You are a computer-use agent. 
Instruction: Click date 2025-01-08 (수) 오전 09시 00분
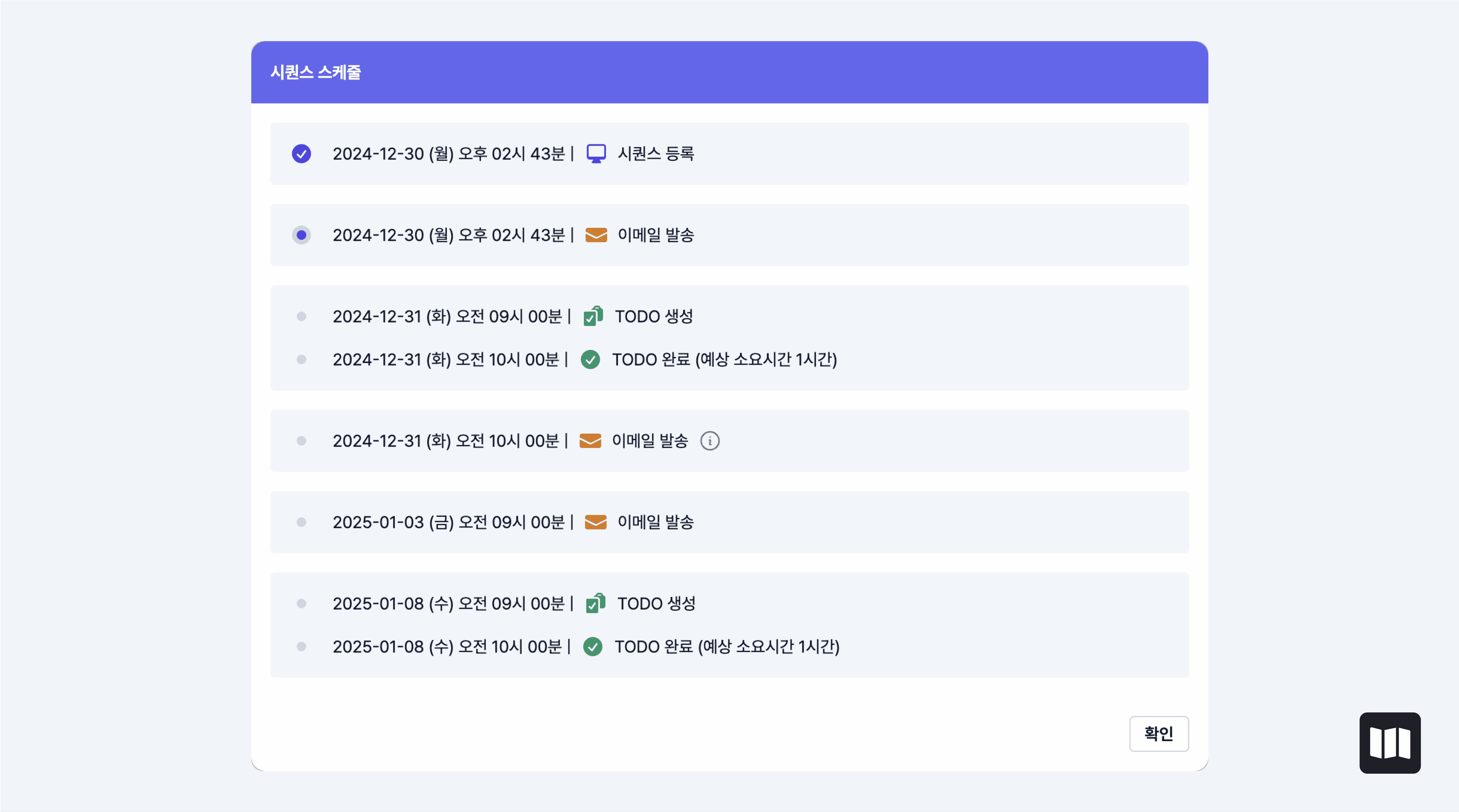(449, 604)
